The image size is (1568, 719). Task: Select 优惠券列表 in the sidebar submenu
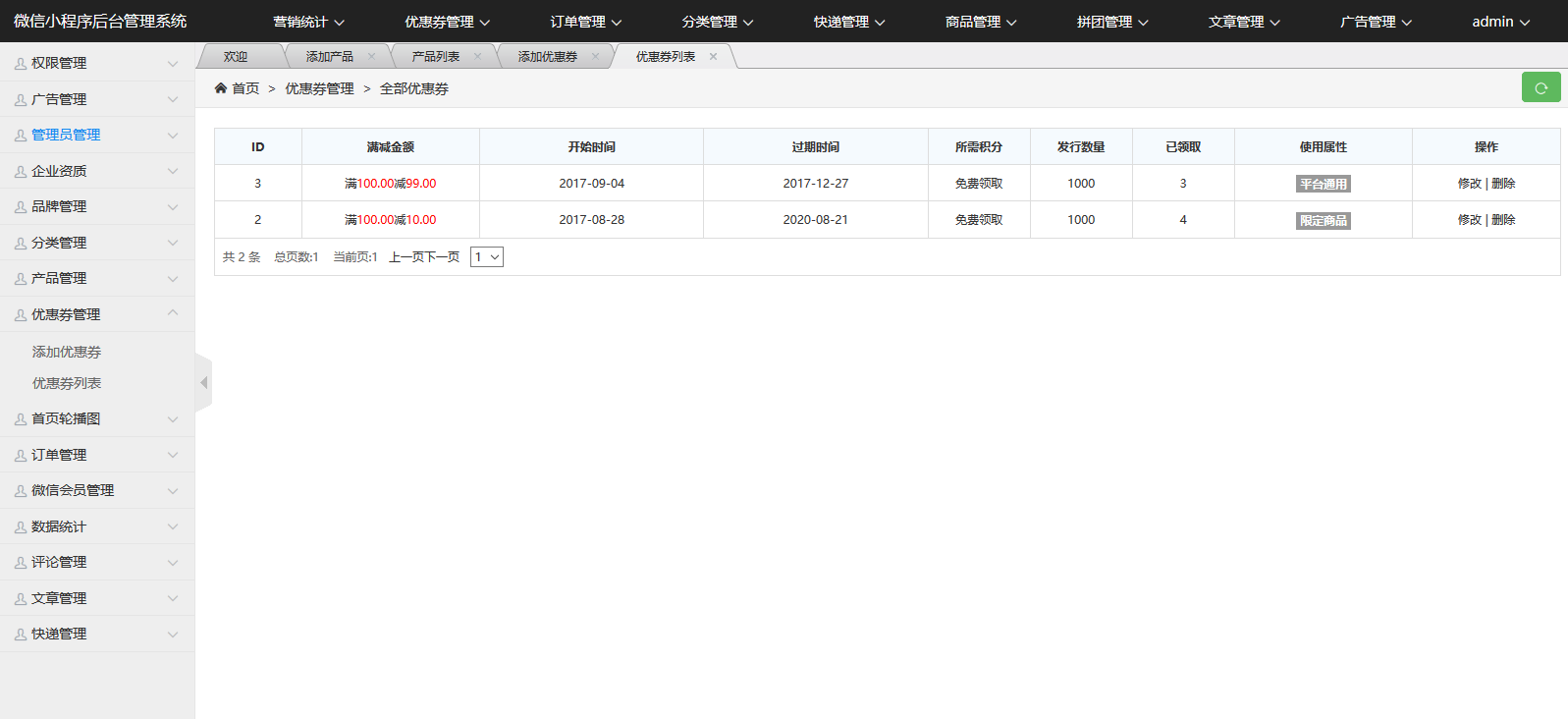pyautogui.click(x=67, y=383)
